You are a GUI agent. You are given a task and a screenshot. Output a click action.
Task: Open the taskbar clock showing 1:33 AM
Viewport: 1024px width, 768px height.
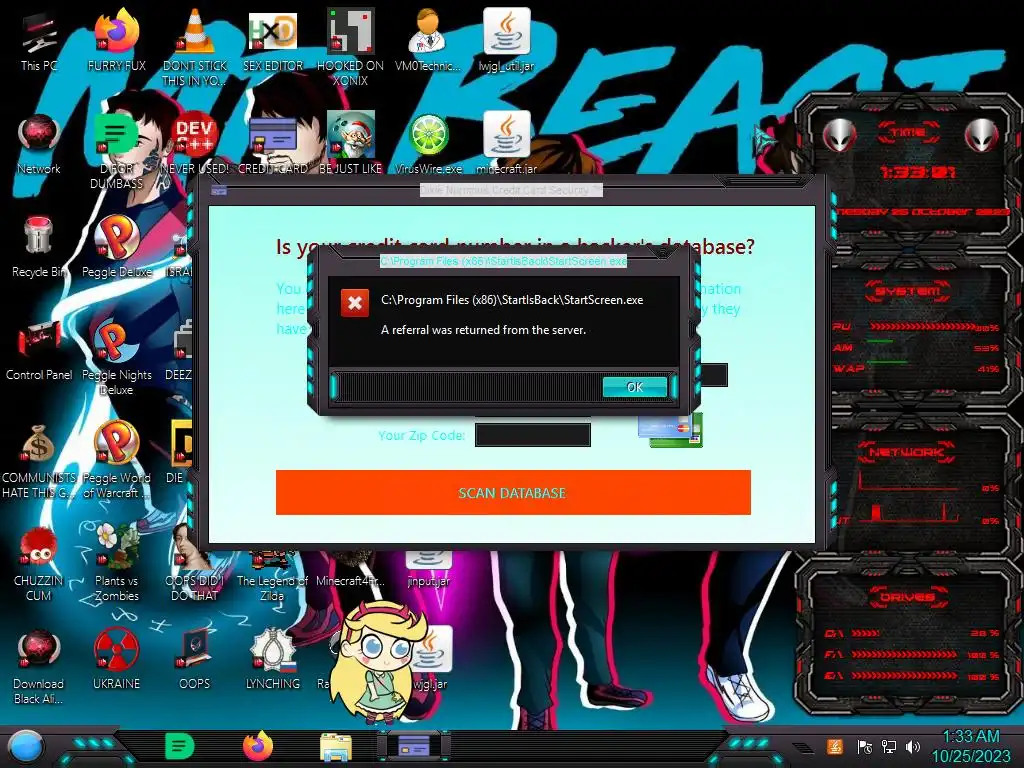point(970,746)
